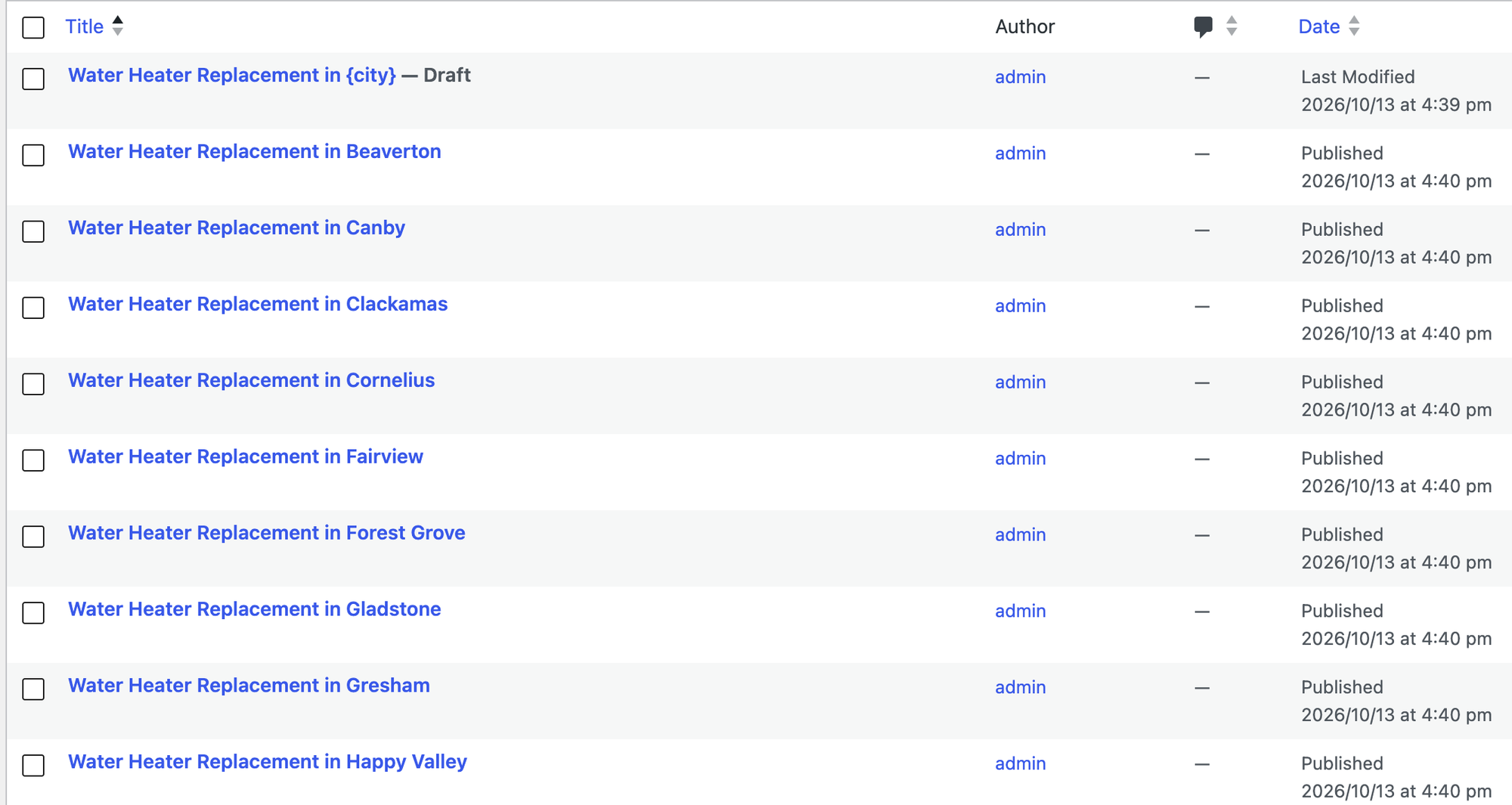Check the Forest Grove row checkbox
This screenshot has width=1512, height=805.
coord(33,537)
